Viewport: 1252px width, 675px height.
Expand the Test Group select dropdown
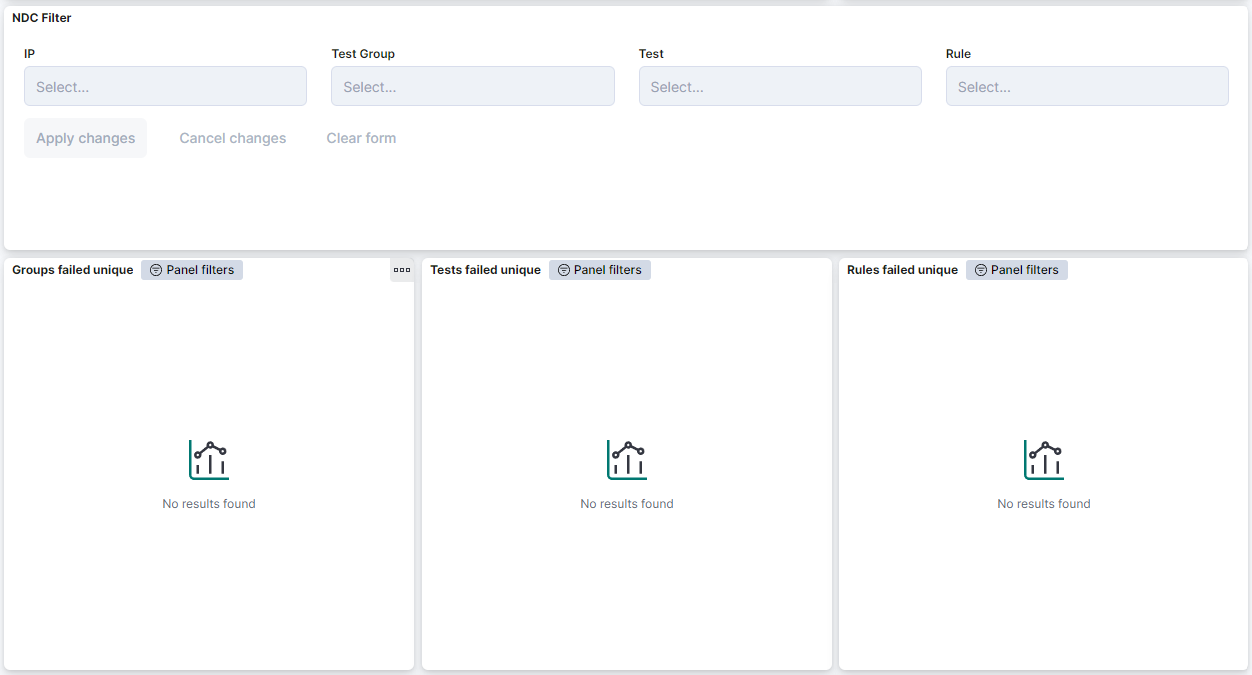[x=472, y=87]
